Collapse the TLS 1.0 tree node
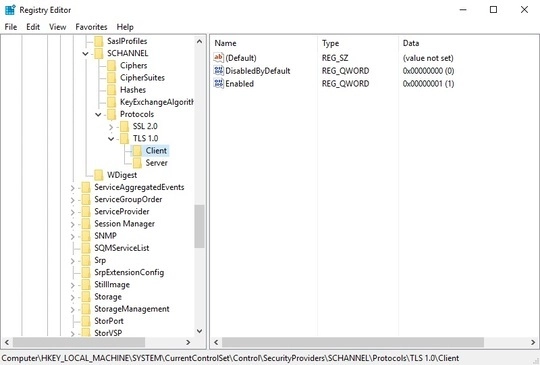Viewport: 540px width, 365px height. click(111, 139)
